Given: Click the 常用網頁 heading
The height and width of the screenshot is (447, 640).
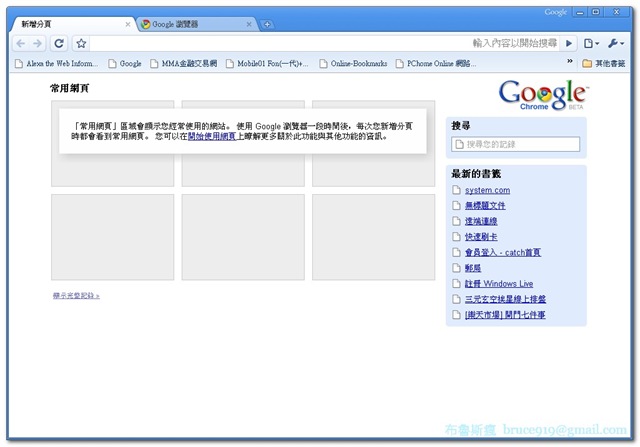Looking at the screenshot, I should tap(69, 88).
